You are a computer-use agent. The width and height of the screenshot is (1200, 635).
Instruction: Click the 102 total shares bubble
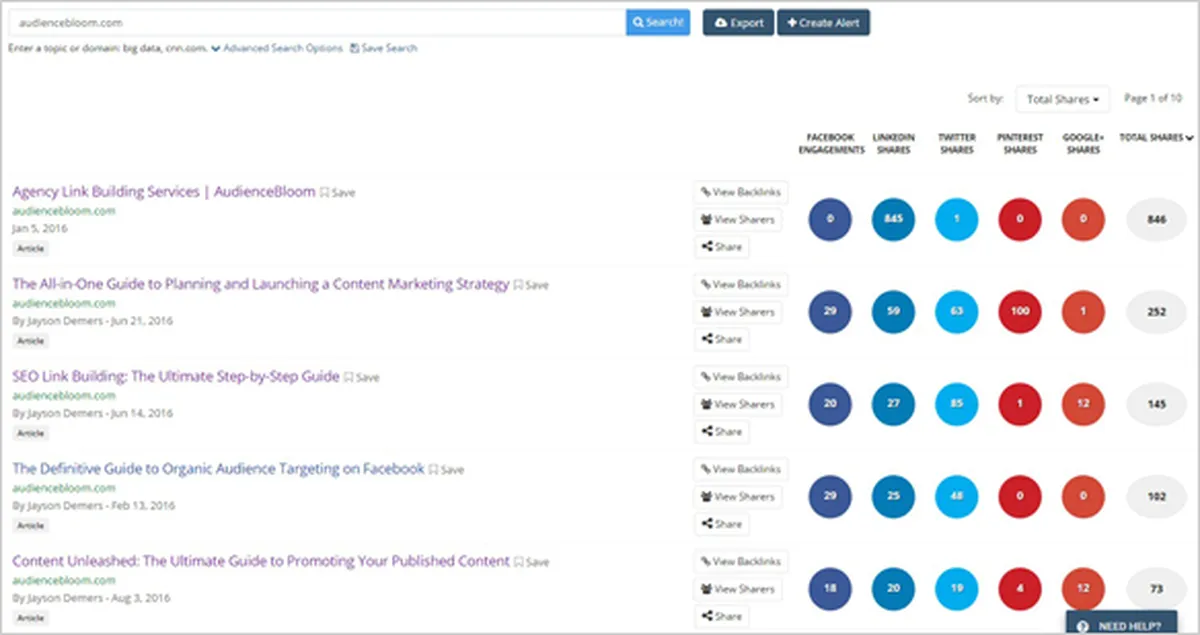pos(1156,496)
